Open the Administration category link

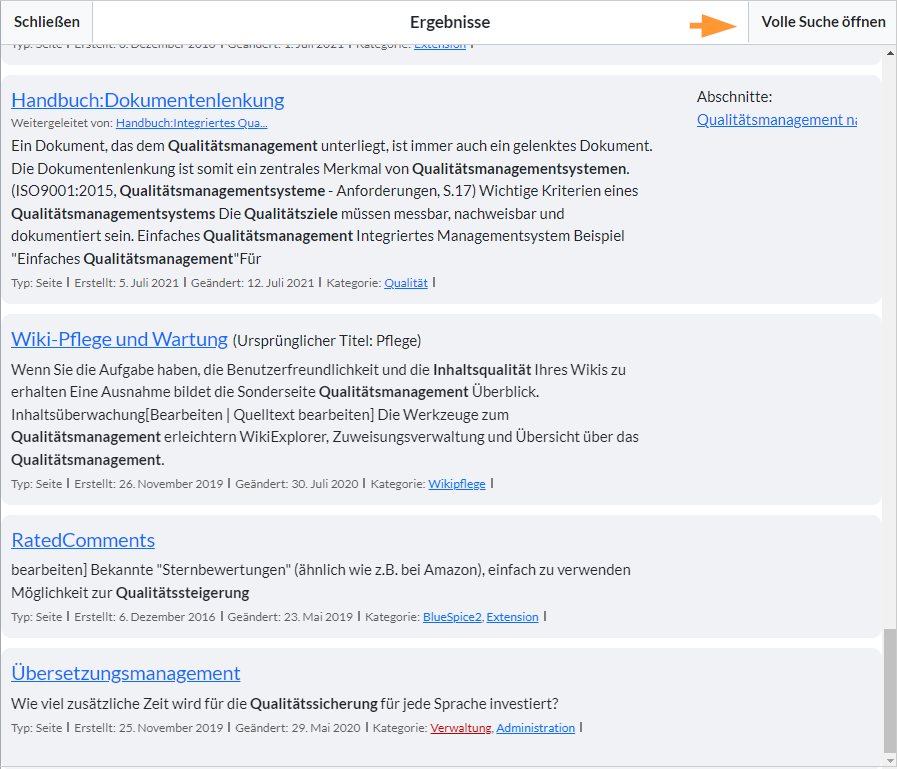pos(535,728)
